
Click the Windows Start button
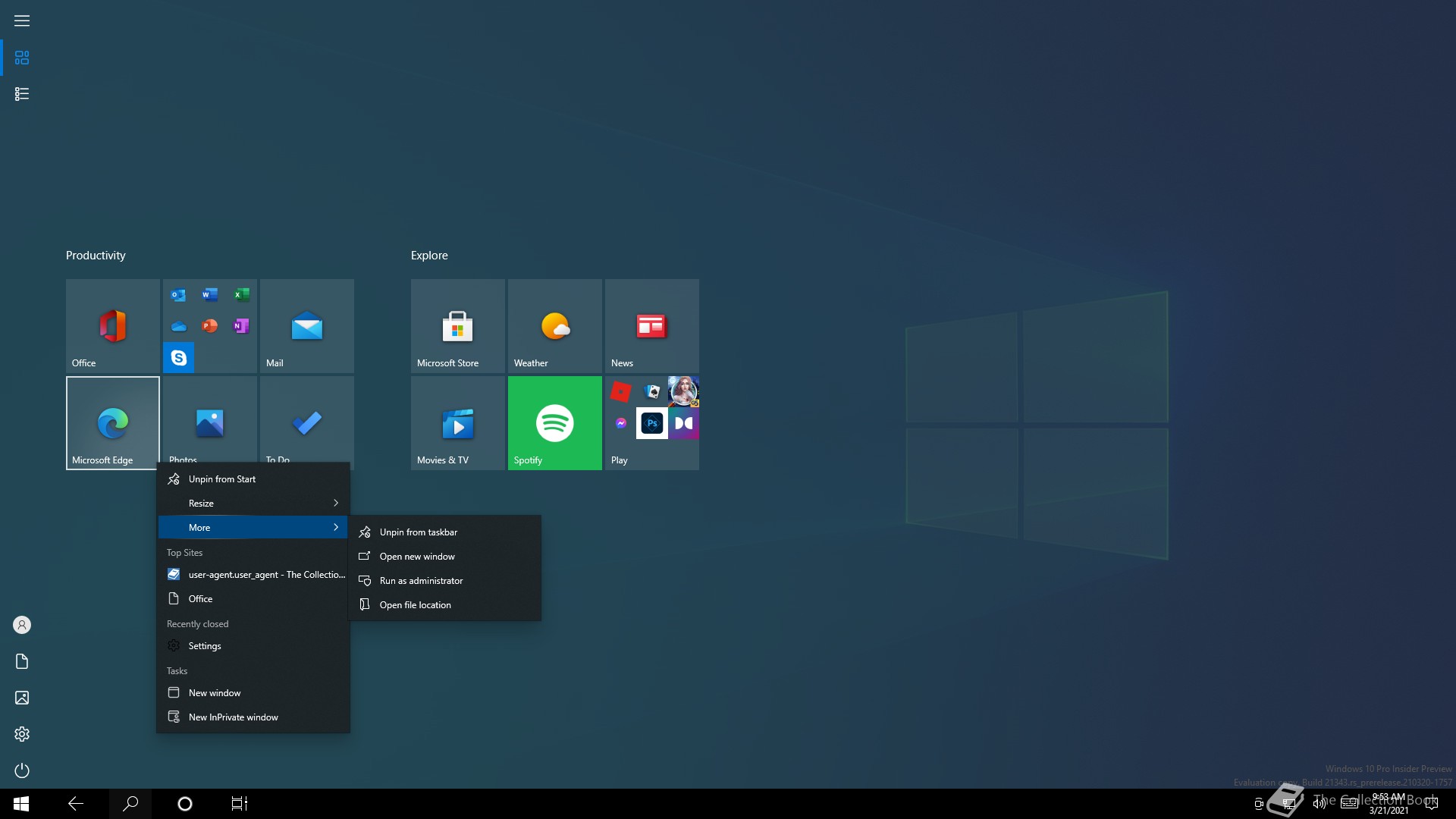click(21, 804)
